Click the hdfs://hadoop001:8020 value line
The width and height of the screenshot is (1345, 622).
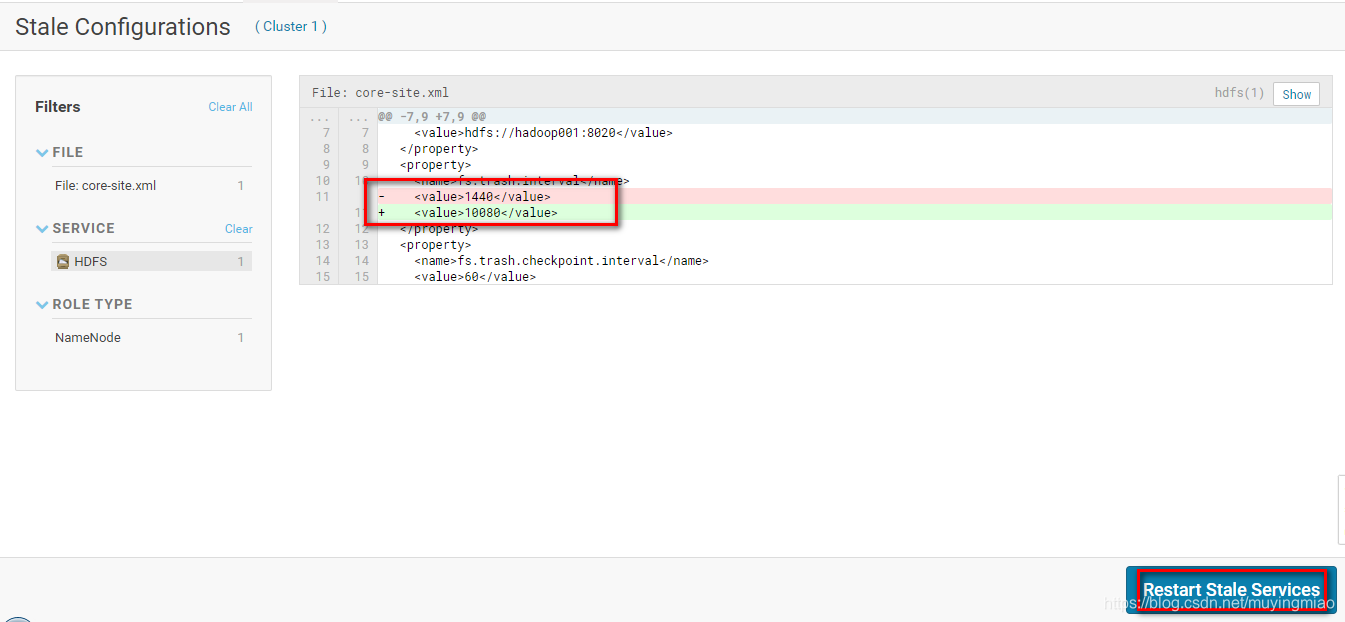[x=543, y=133]
